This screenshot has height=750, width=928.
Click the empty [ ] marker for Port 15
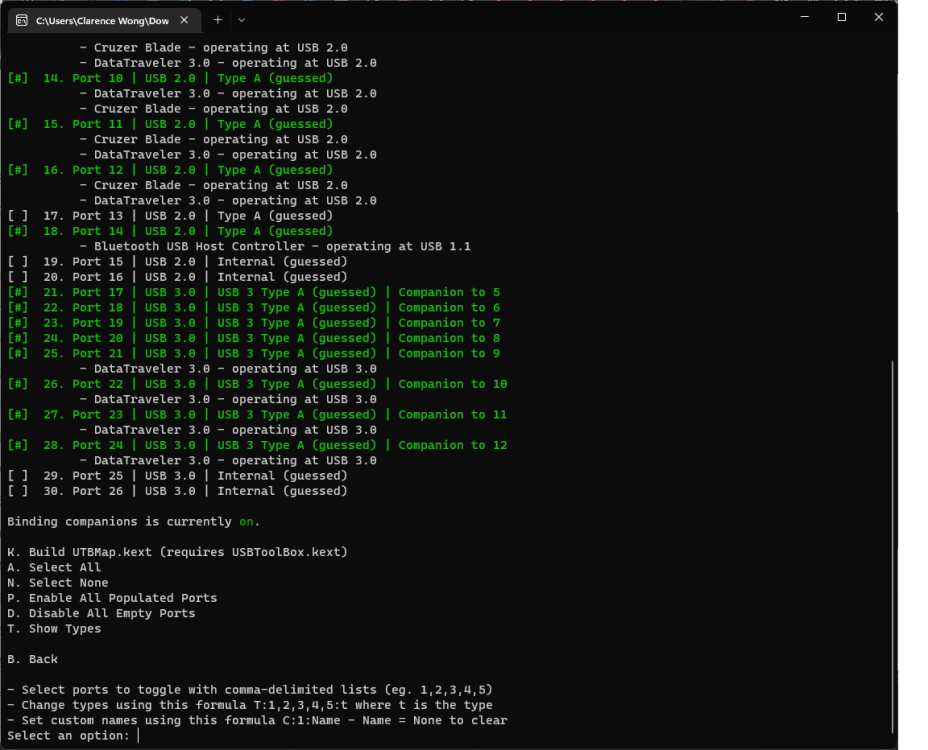tap(18, 262)
